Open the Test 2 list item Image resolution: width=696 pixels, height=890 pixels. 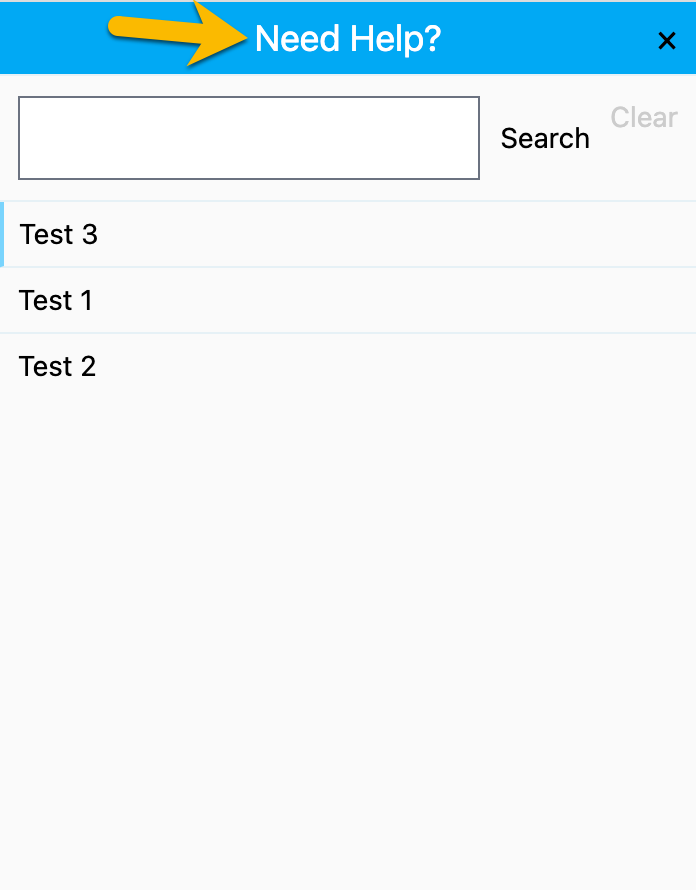click(x=58, y=367)
